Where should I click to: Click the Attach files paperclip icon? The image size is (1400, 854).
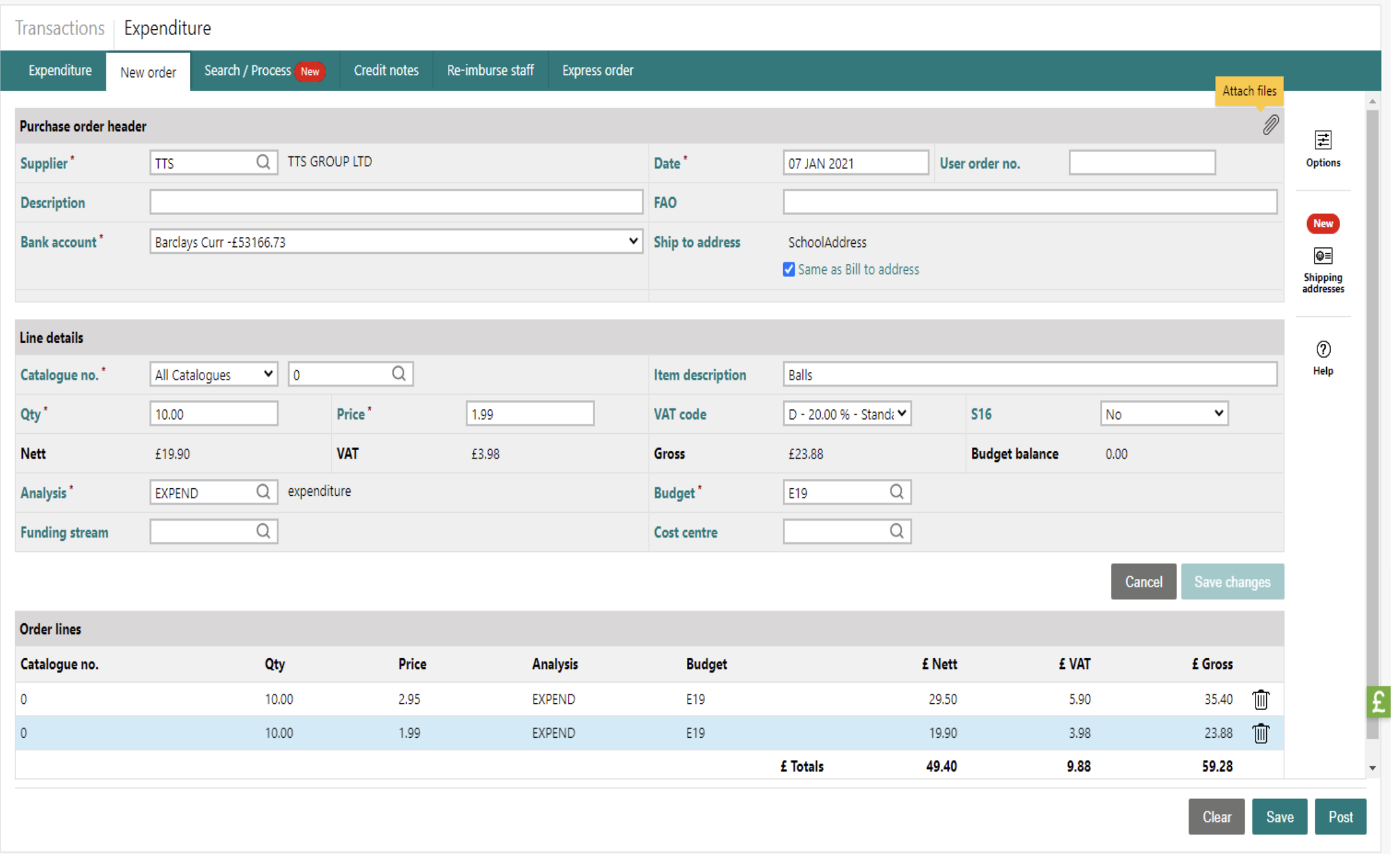1270,125
